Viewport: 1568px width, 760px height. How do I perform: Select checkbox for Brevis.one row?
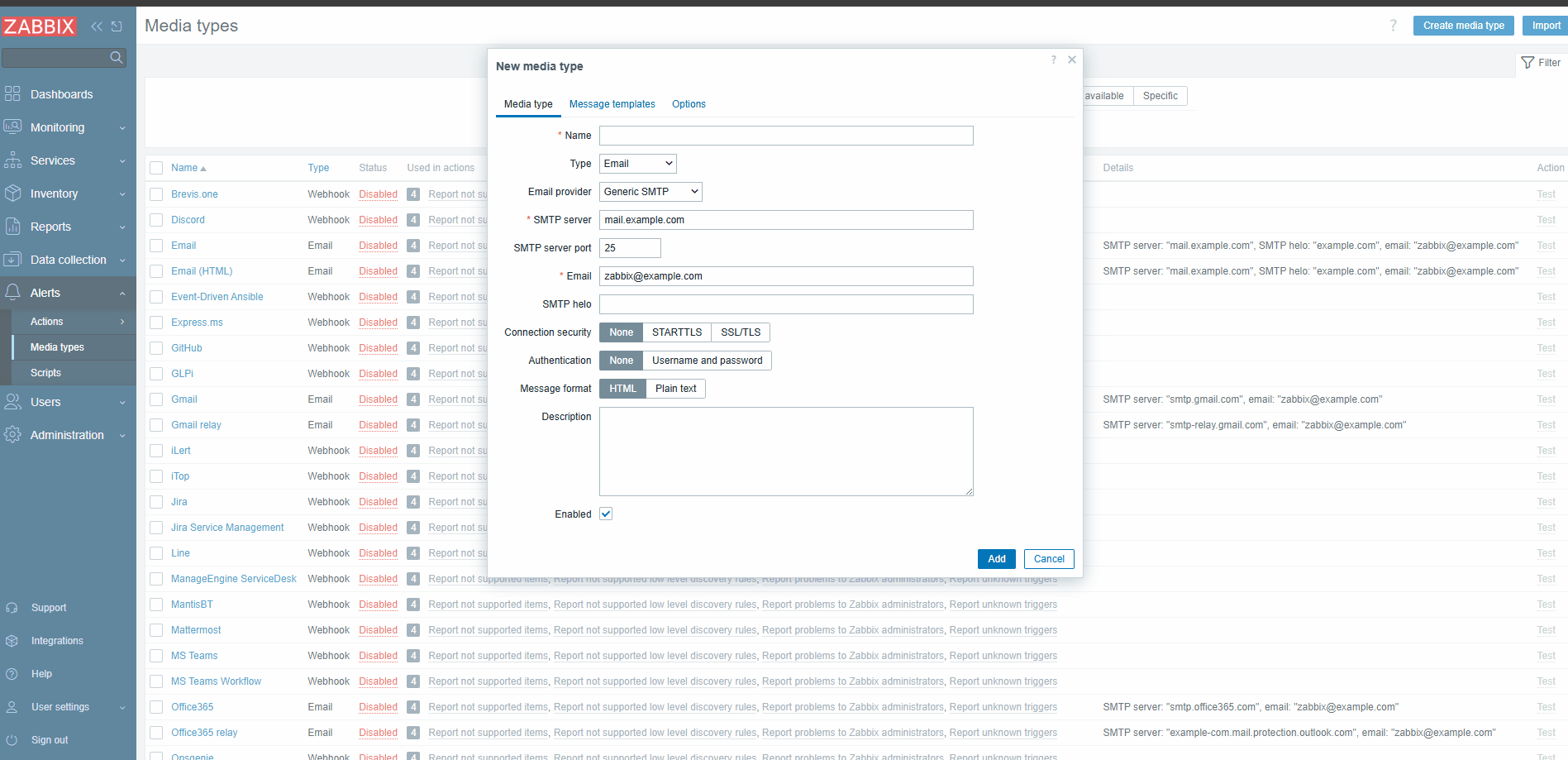click(156, 194)
